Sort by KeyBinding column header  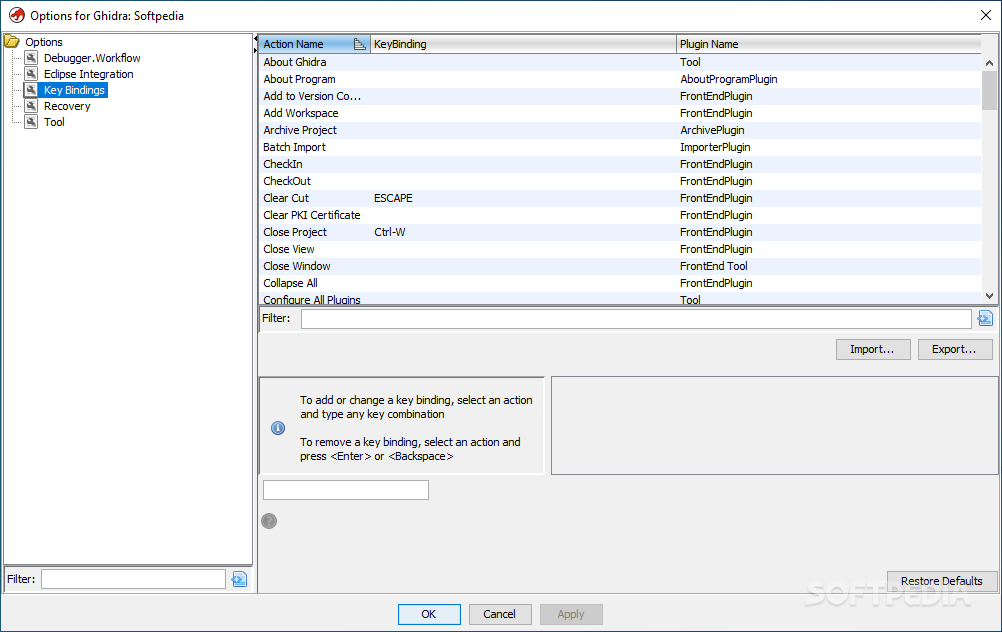click(x=523, y=44)
